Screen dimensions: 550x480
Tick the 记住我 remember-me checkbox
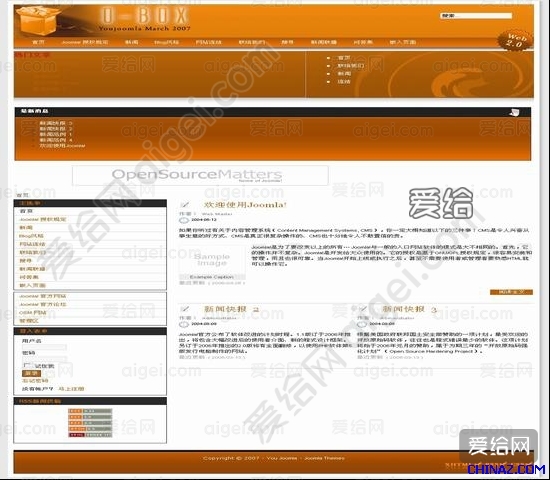coord(27,366)
